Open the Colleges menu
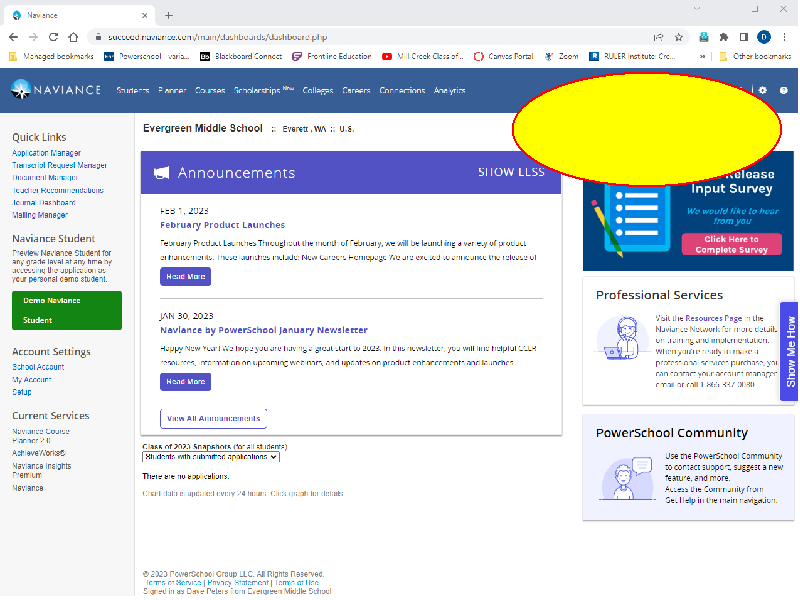This screenshot has width=800, height=600. 318,90
